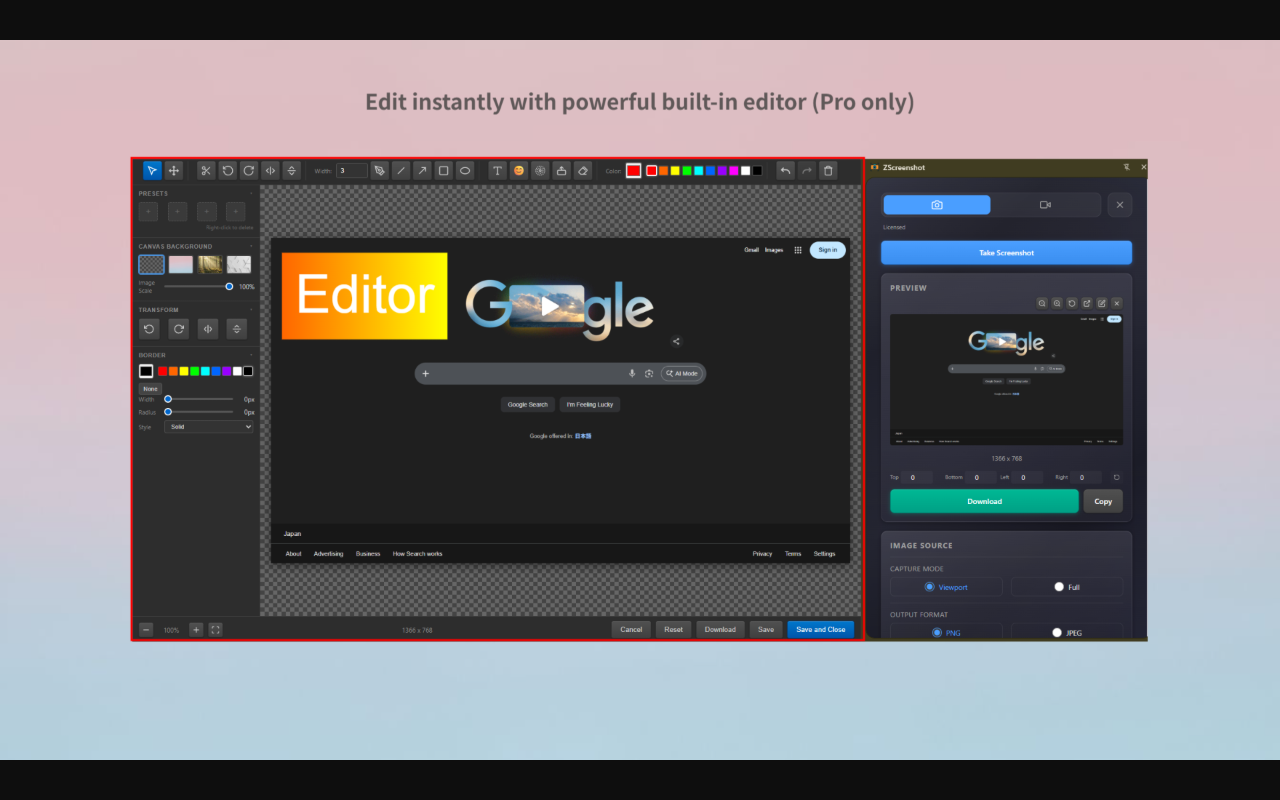1280x800 pixels.
Task: Click the Undo icon in the toolbar
Action: click(x=785, y=170)
